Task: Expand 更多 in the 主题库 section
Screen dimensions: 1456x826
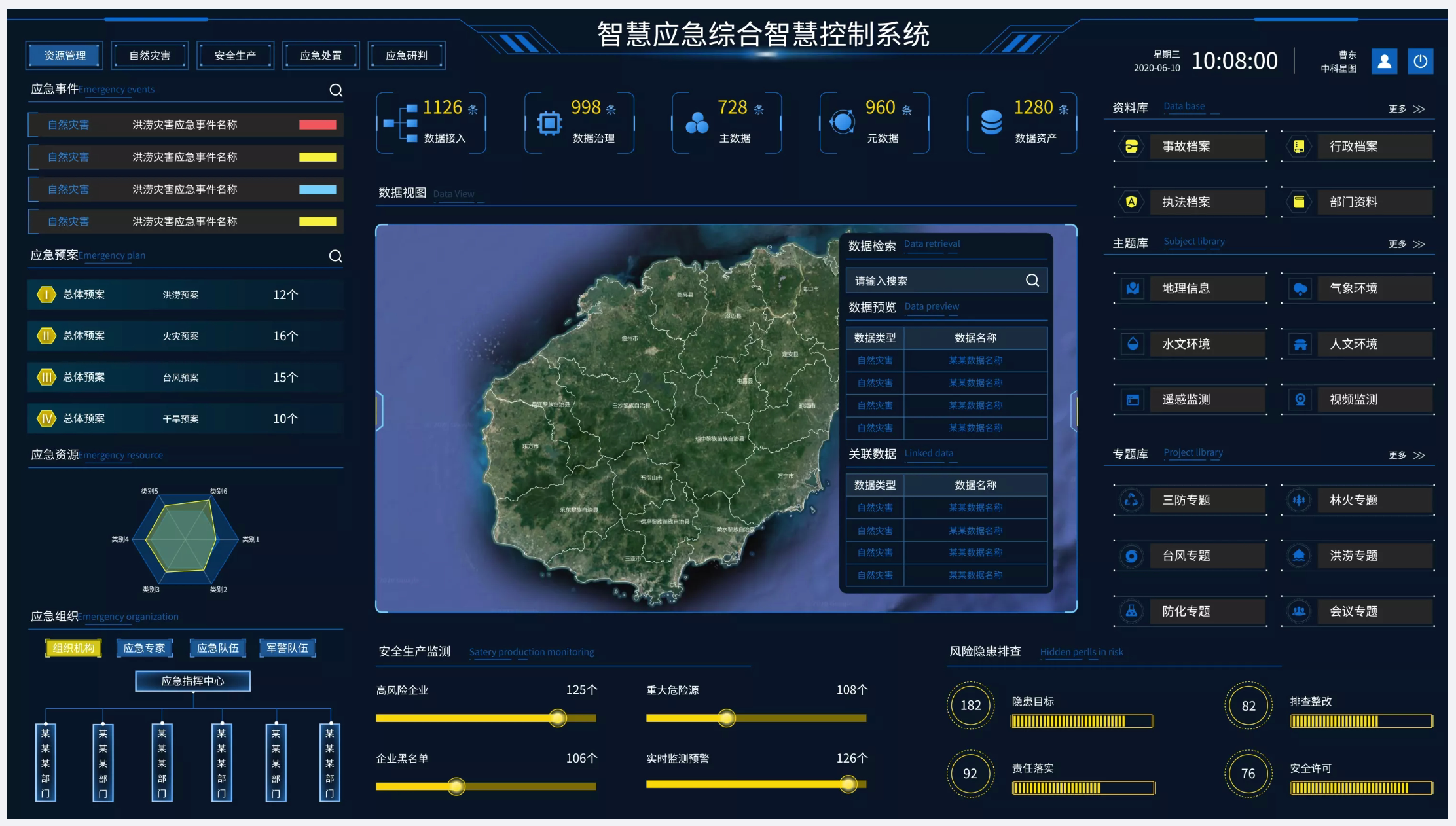Action: click(x=1407, y=244)
